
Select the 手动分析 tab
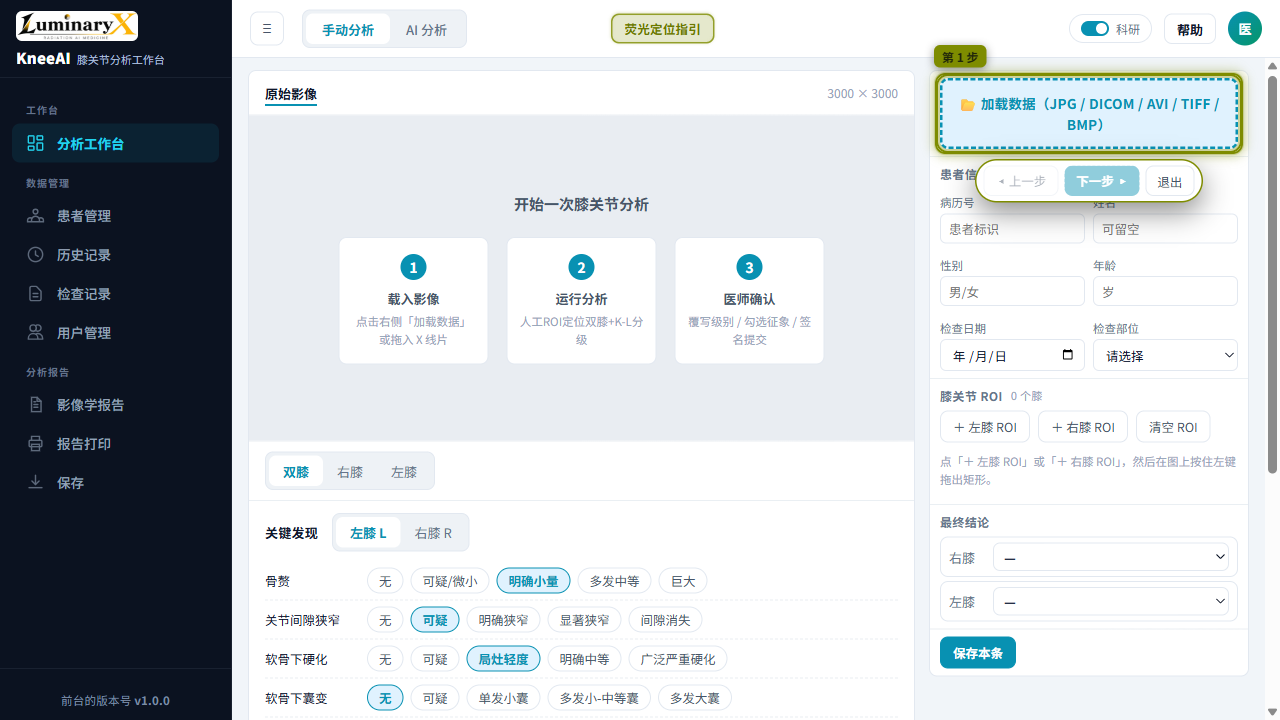pyautogui.click(x=348, y=30)
